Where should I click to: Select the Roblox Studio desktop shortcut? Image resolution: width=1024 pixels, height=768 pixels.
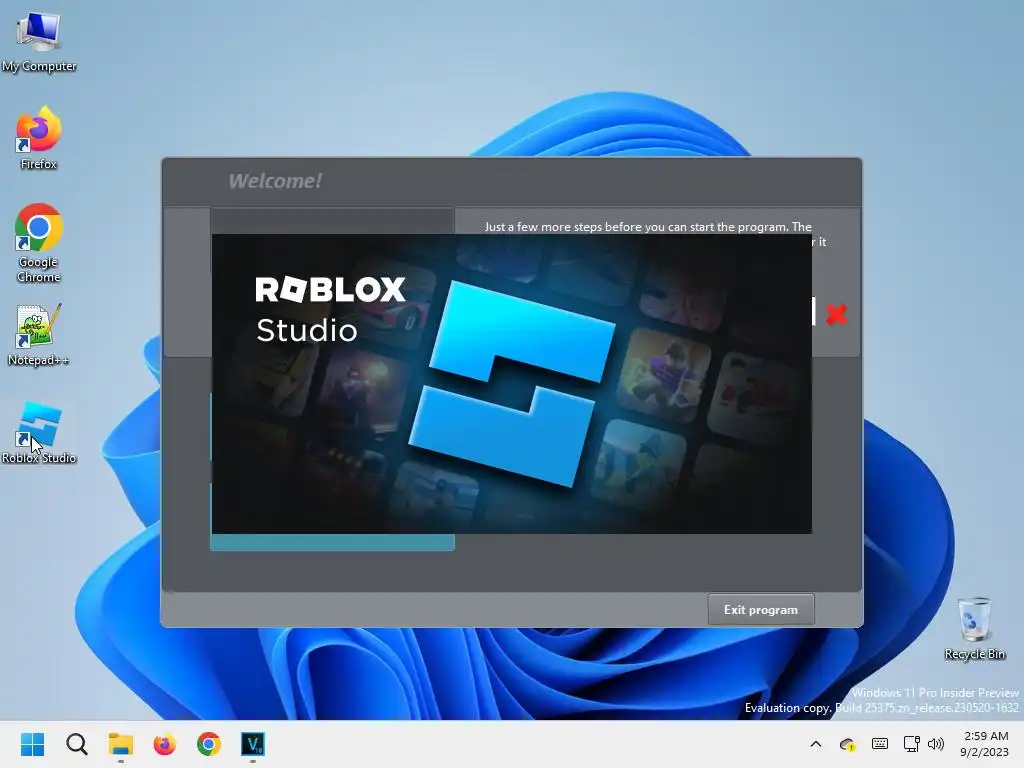[39, 432]
